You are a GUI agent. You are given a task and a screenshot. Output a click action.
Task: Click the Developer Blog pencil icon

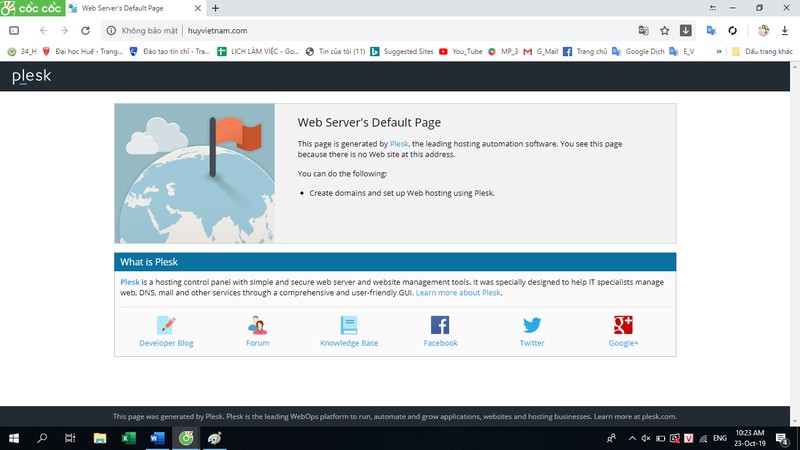tap(166, 325)
